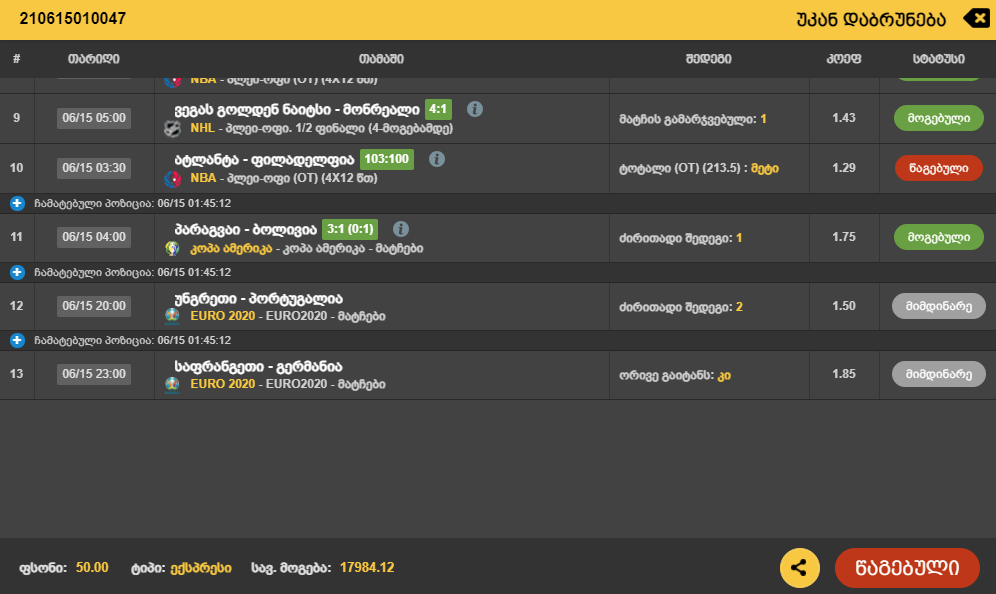Click stake amount 50.00
This screenshot has height=594, width=996.
click(92, 567)
